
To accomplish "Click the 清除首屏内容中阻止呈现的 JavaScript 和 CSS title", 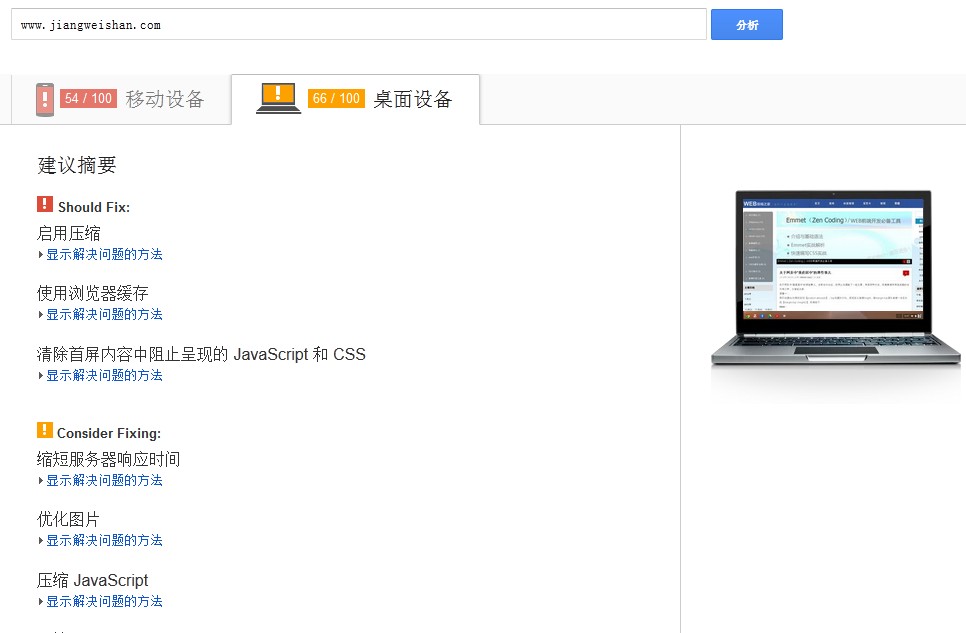I will tap(201, 354).
